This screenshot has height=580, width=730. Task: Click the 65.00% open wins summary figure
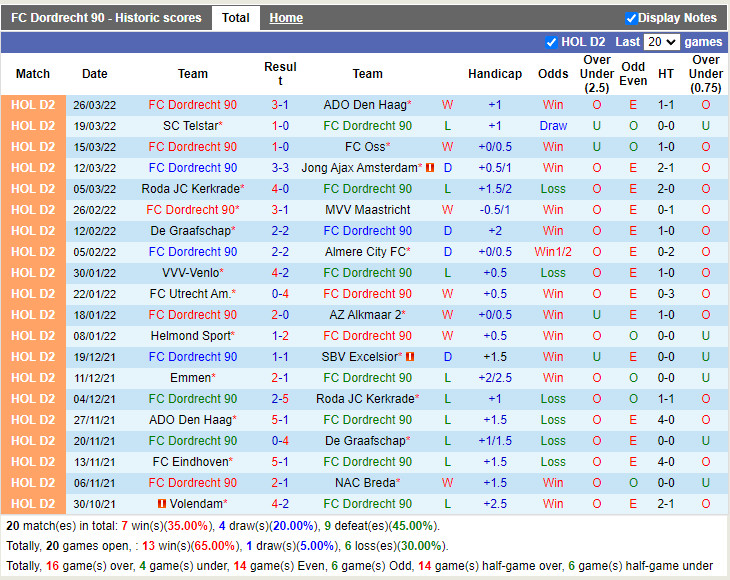pyautogui.click(x=215, y=546)
